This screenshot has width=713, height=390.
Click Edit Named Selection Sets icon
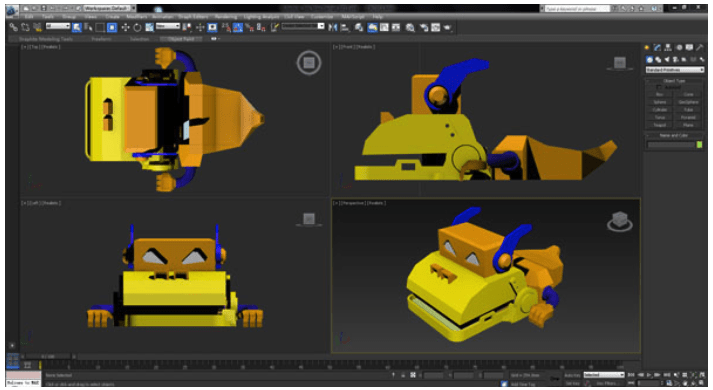(x=275, y=28)
